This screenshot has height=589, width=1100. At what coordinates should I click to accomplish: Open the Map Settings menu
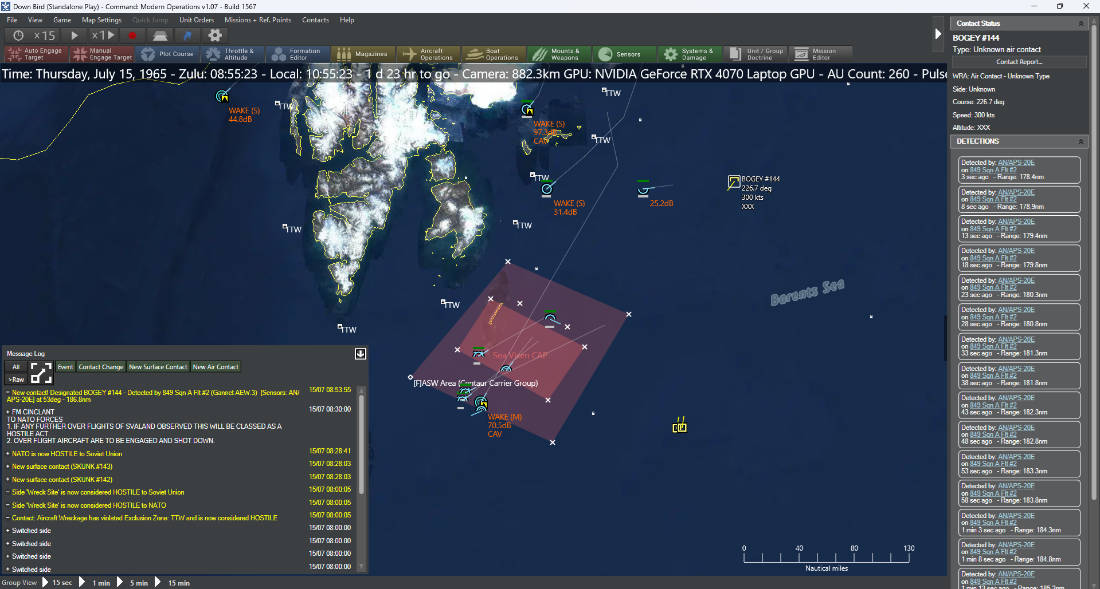coord(101,20)
